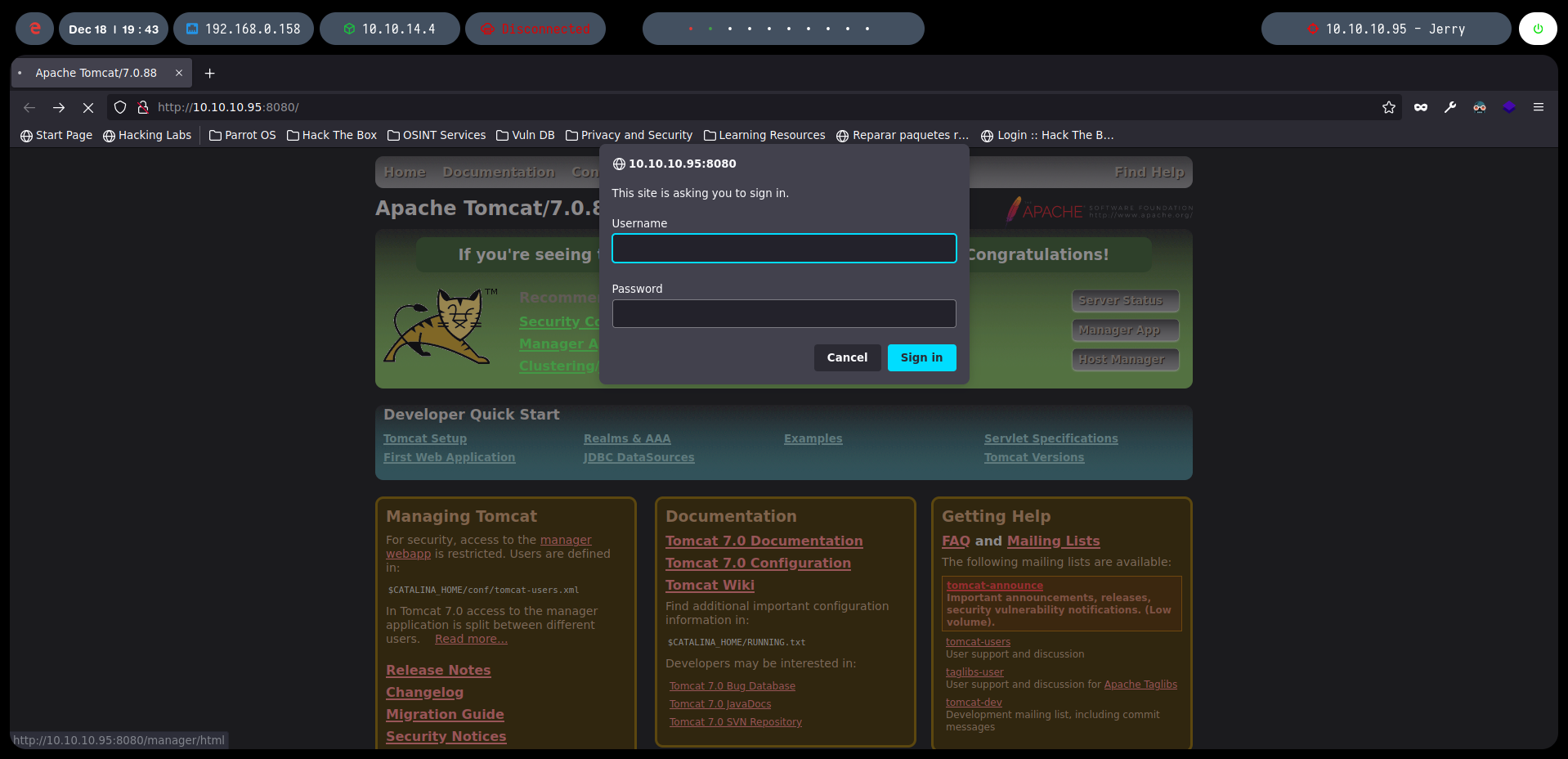This screenshot has width=1568, height=759.
Task: Focus the Password input field
Action: coord(784,314)
